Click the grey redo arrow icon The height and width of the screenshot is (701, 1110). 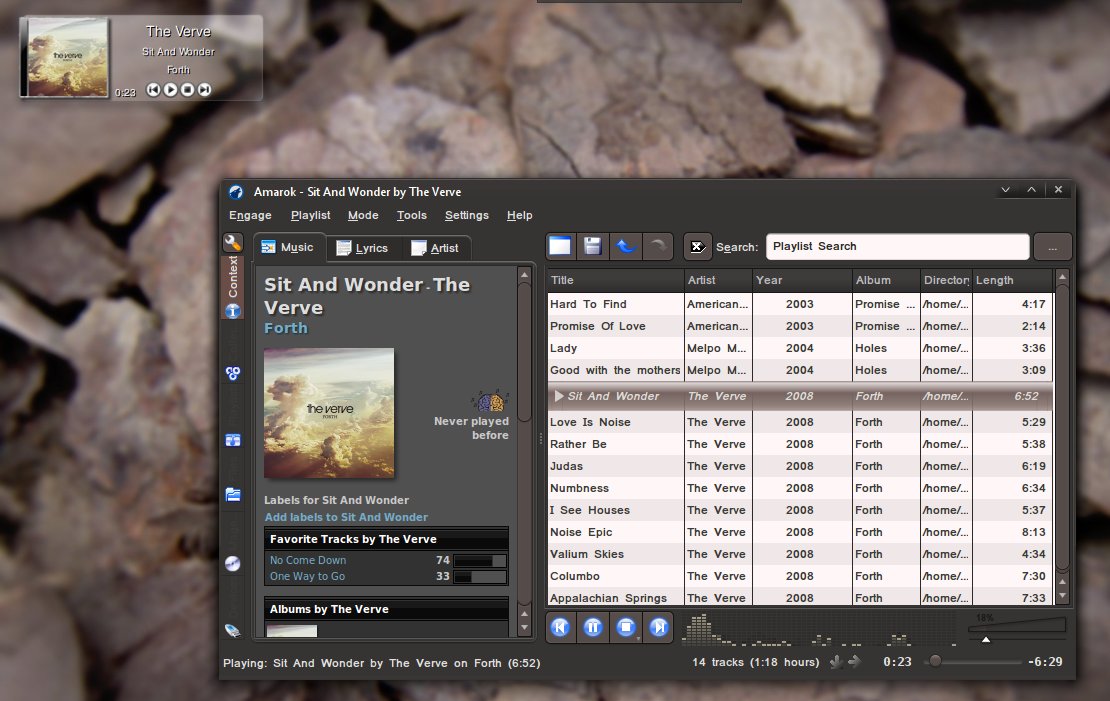[658, 246]
